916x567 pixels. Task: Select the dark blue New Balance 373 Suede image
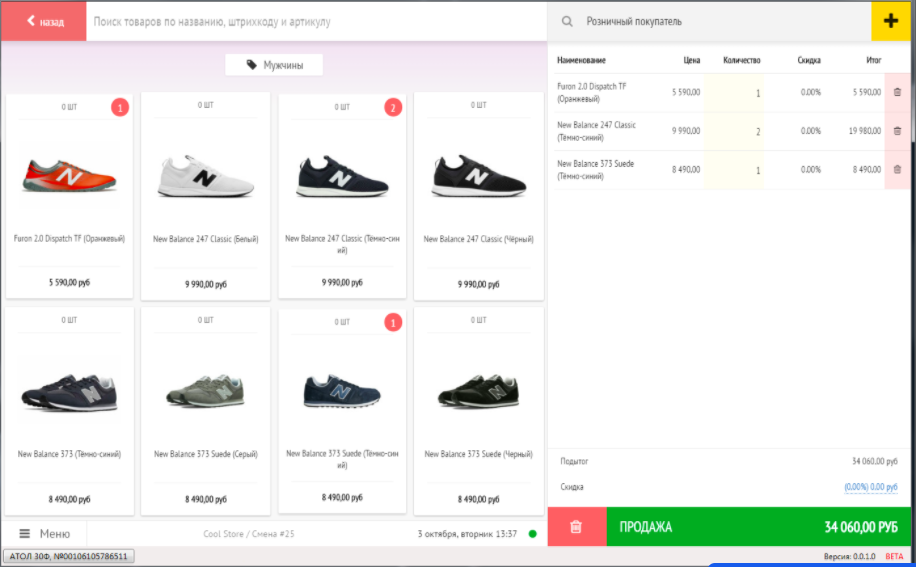(342, 391)
